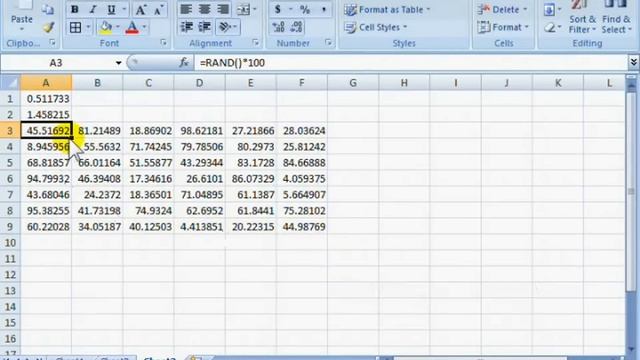
Task: Toggle Italic formatting
Action: (x=93, y=9)
